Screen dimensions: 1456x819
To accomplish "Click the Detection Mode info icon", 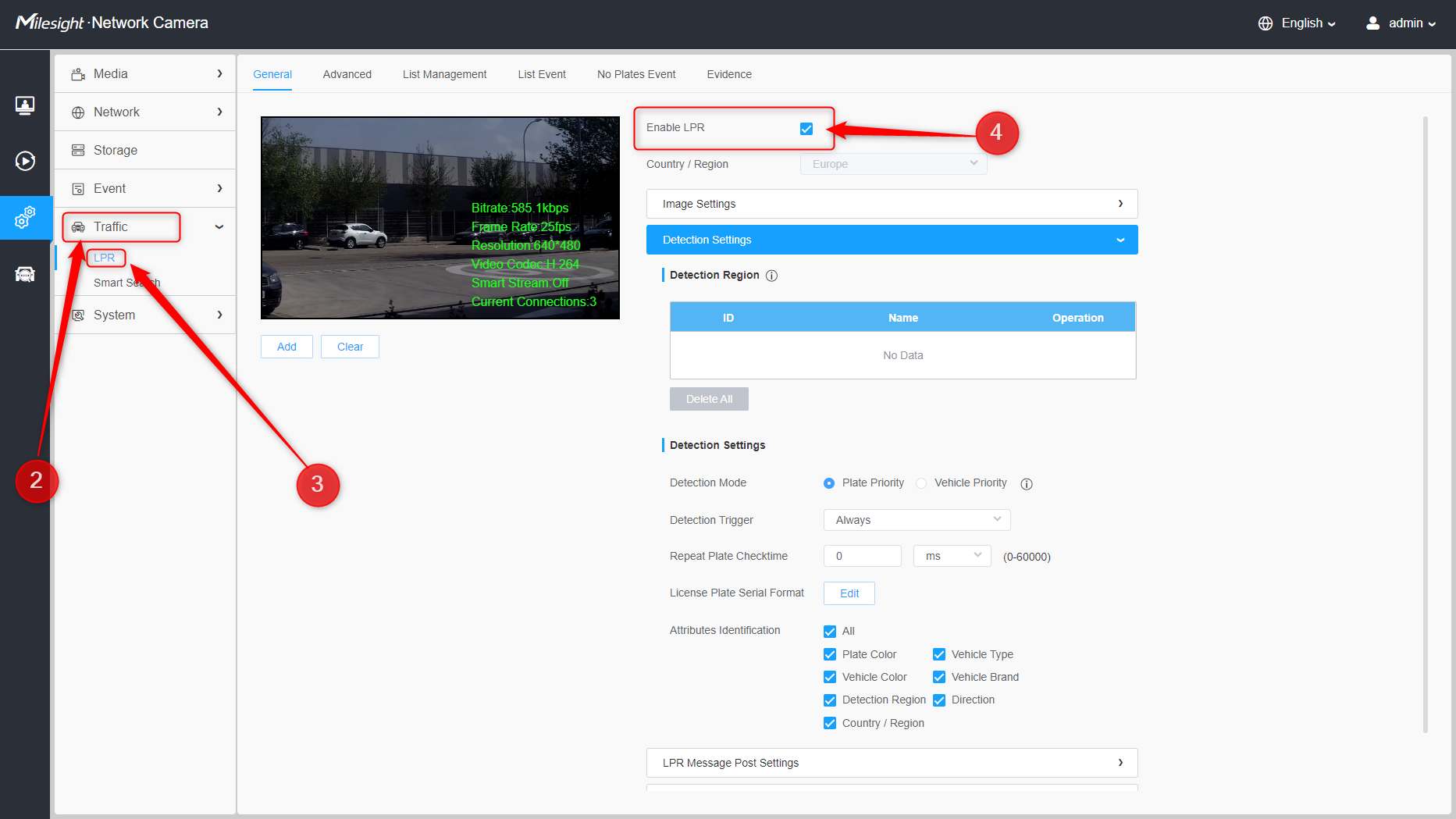I will pyautogui.click(x=1027, y=484).
